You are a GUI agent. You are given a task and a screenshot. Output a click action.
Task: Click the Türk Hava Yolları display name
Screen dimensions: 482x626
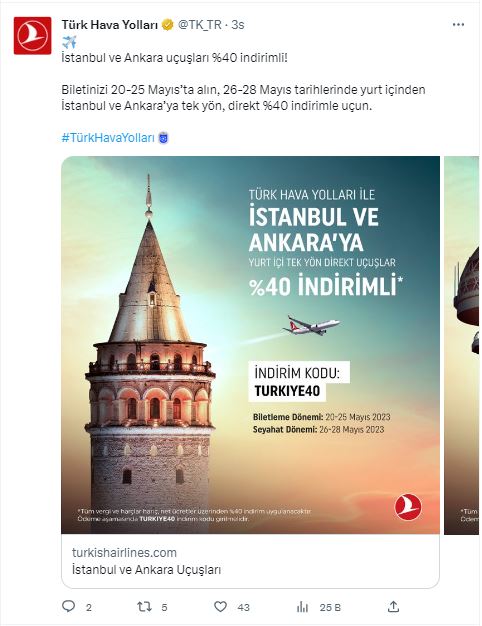coord(110,25)
